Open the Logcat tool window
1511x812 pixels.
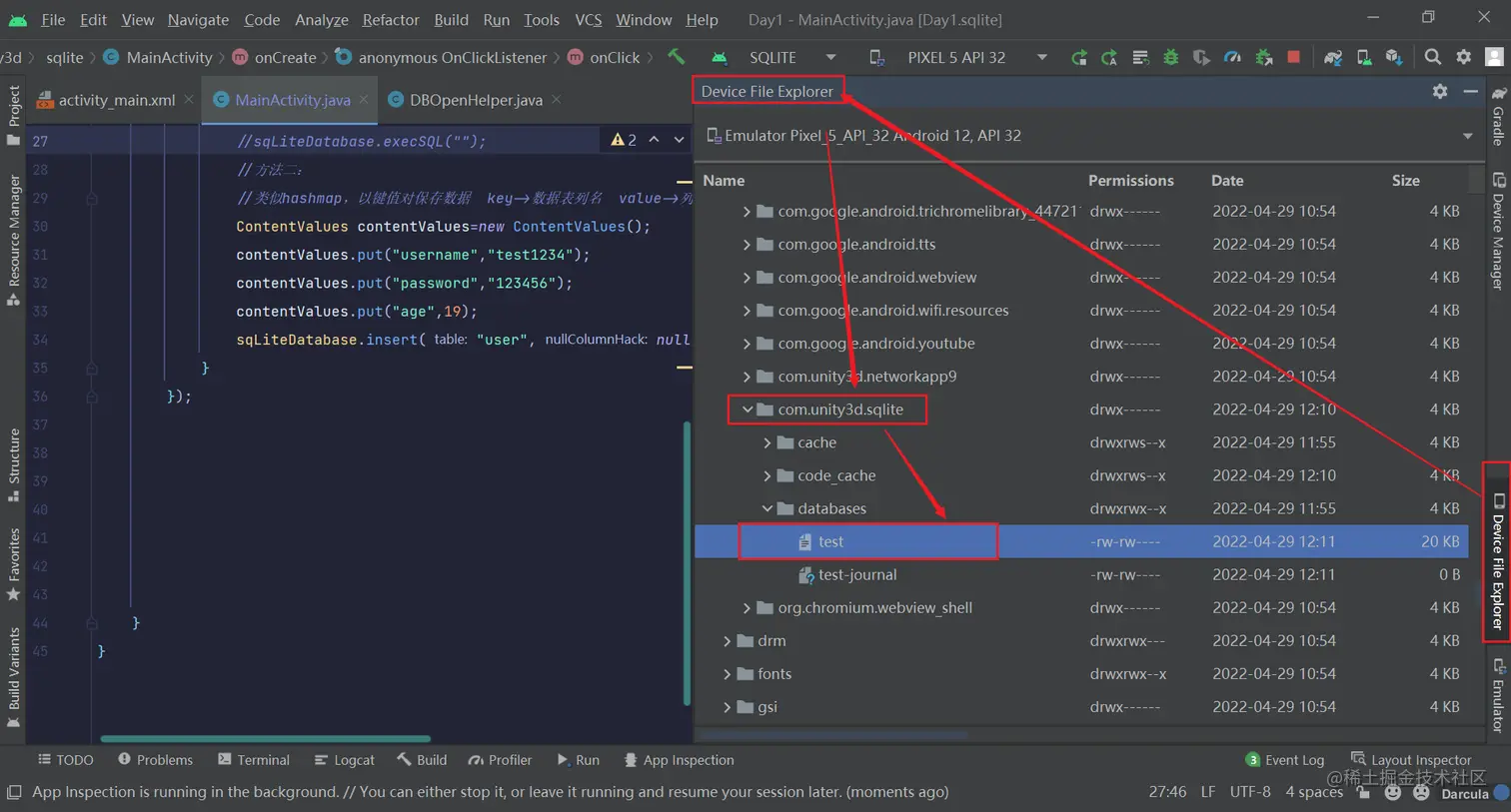344,760
